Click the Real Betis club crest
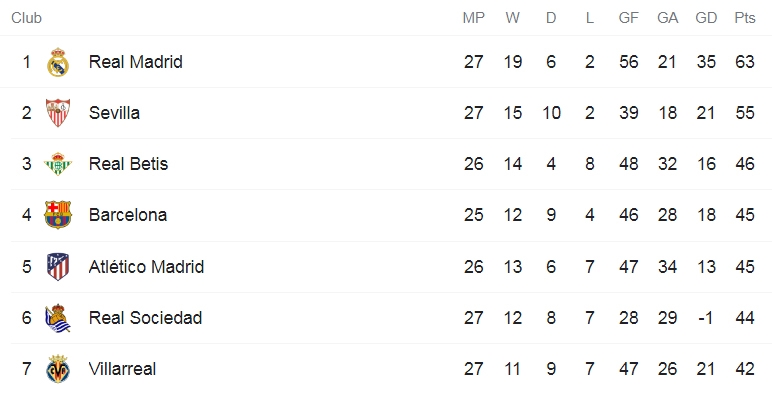Image resolution: width=772 pixels, height=393 pixels. click(58, 164)
